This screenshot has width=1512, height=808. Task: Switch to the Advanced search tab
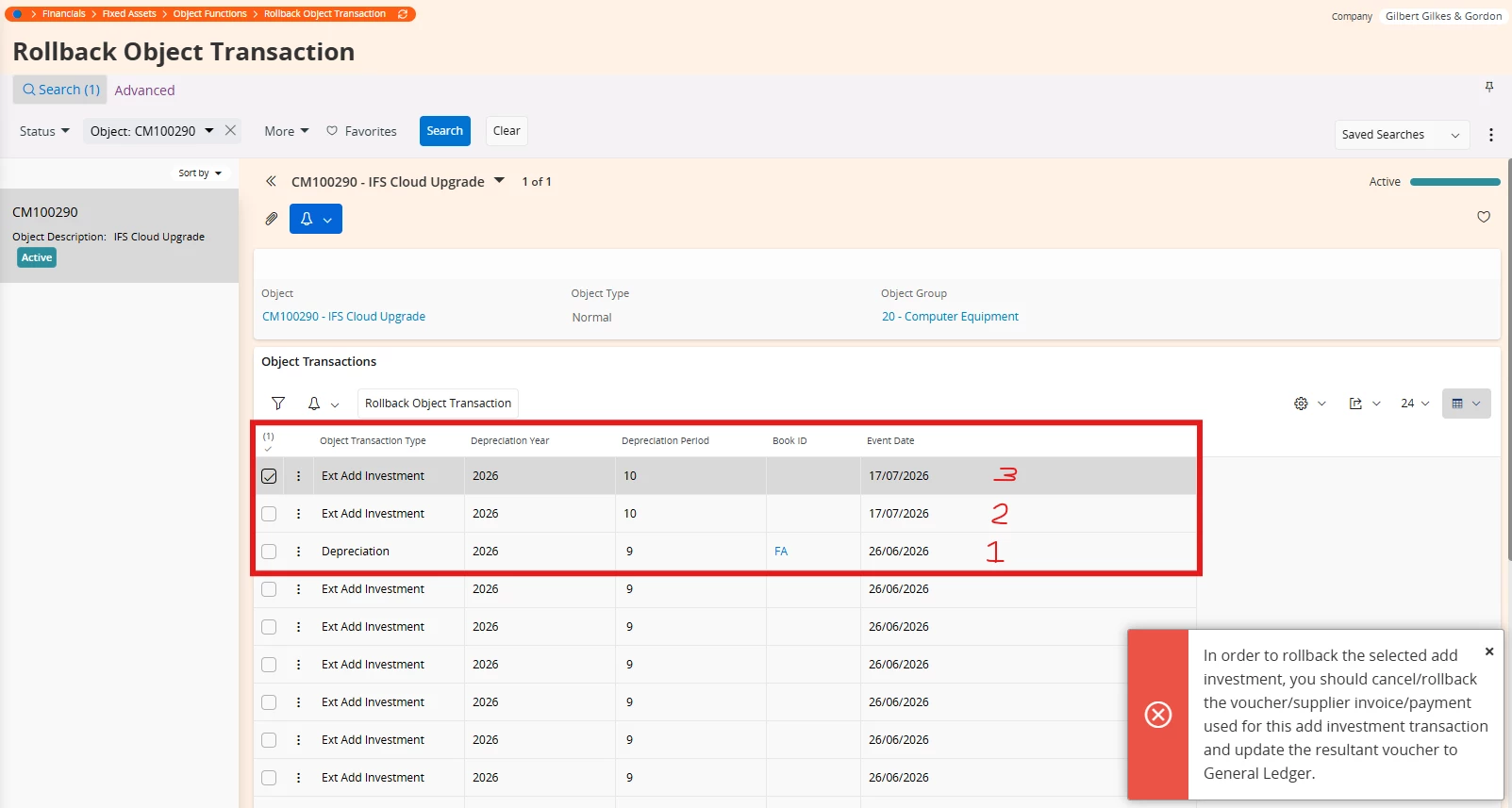pyautogui.click(x=144, y=91)
